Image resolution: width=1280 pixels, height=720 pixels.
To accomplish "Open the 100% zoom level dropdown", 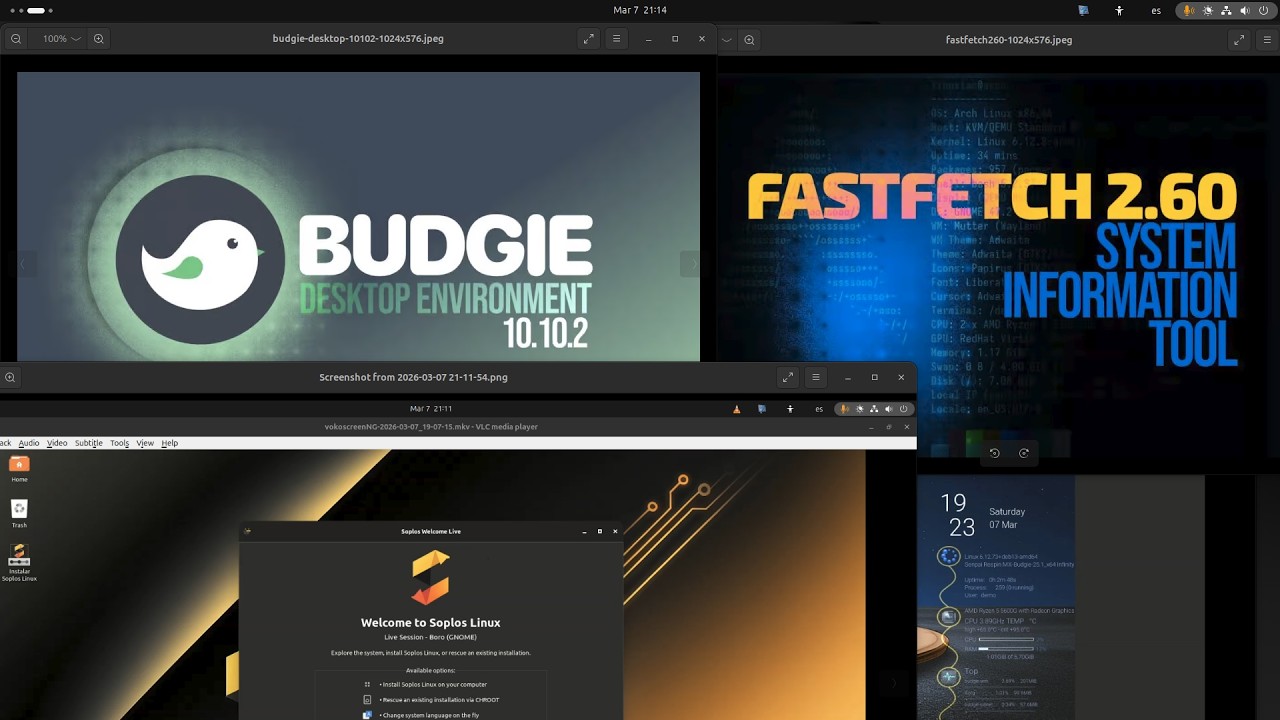I will [61, 39].
